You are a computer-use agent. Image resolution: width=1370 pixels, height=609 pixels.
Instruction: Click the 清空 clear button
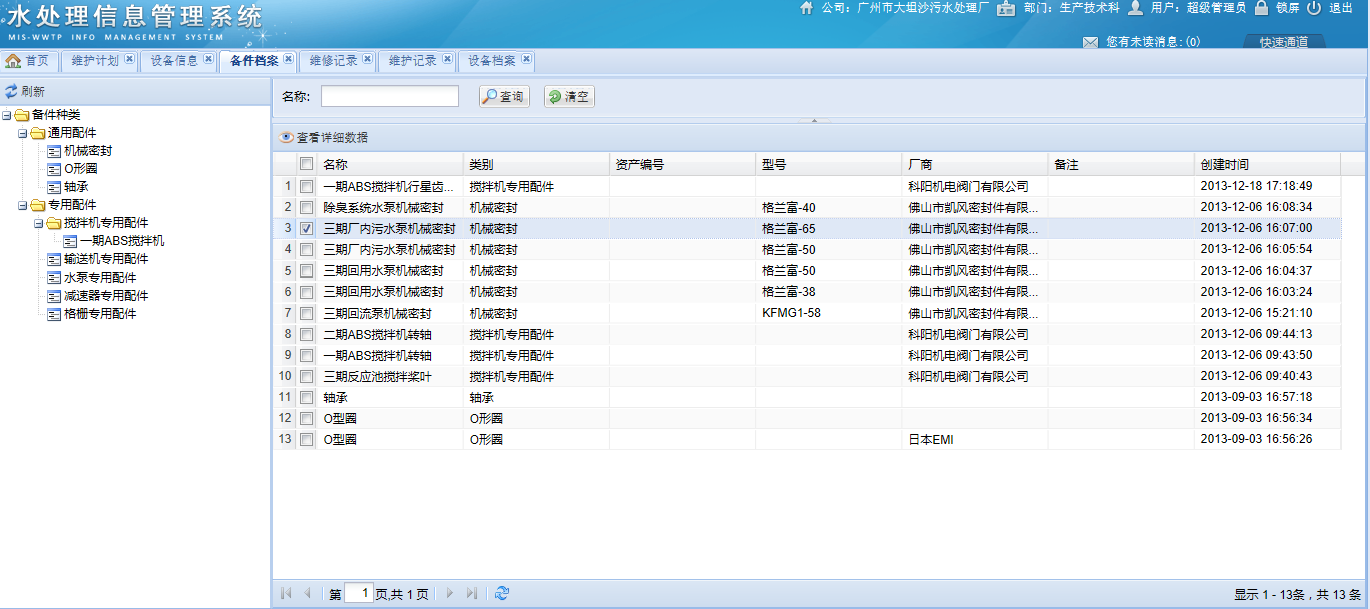point(569,97)
